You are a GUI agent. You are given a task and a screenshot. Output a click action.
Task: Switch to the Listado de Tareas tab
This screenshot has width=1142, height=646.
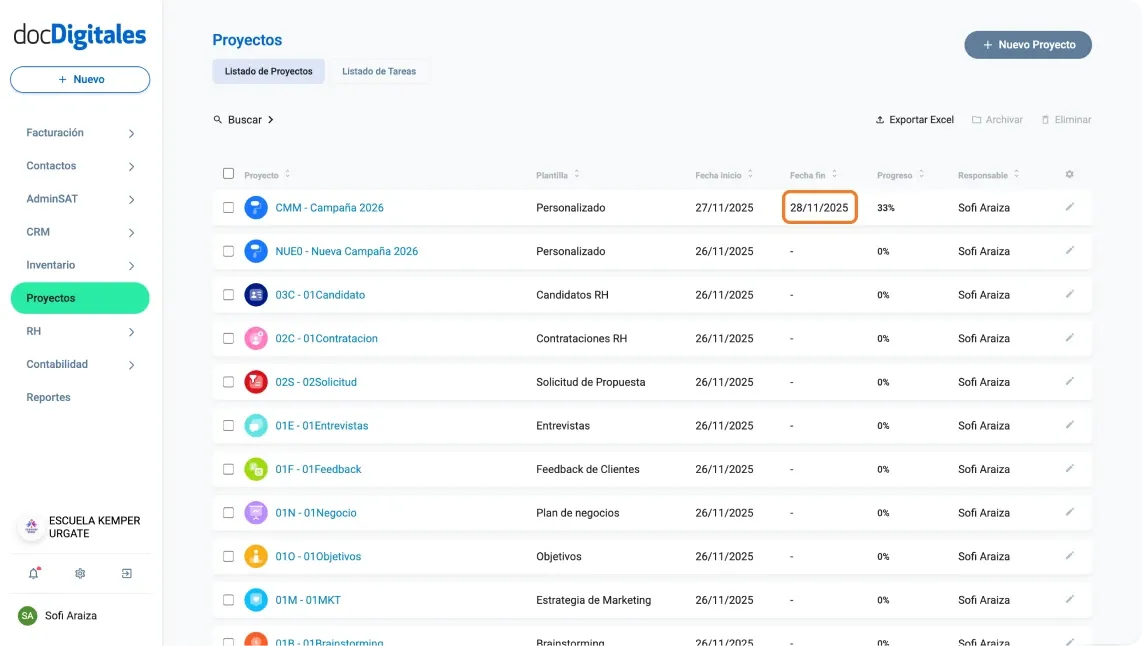tap(380, 71)
